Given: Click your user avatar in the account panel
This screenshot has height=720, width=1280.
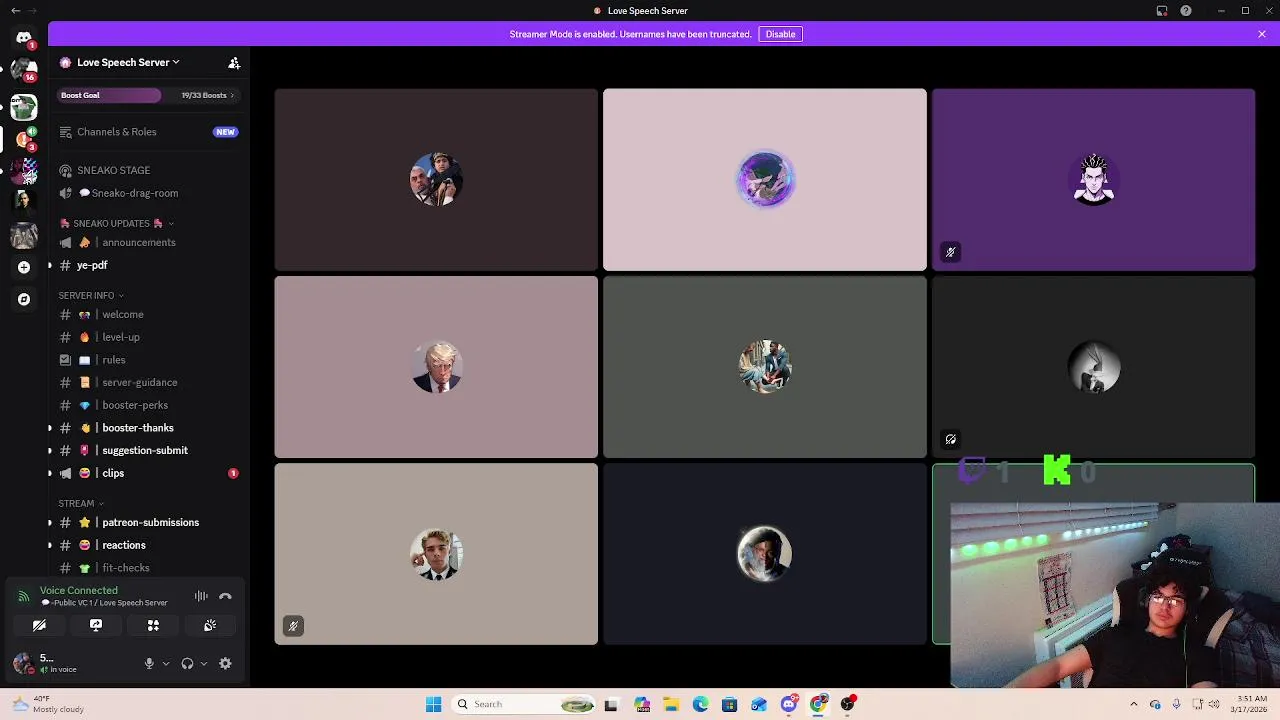Looking at the screenshot, I should click(22, 663).
